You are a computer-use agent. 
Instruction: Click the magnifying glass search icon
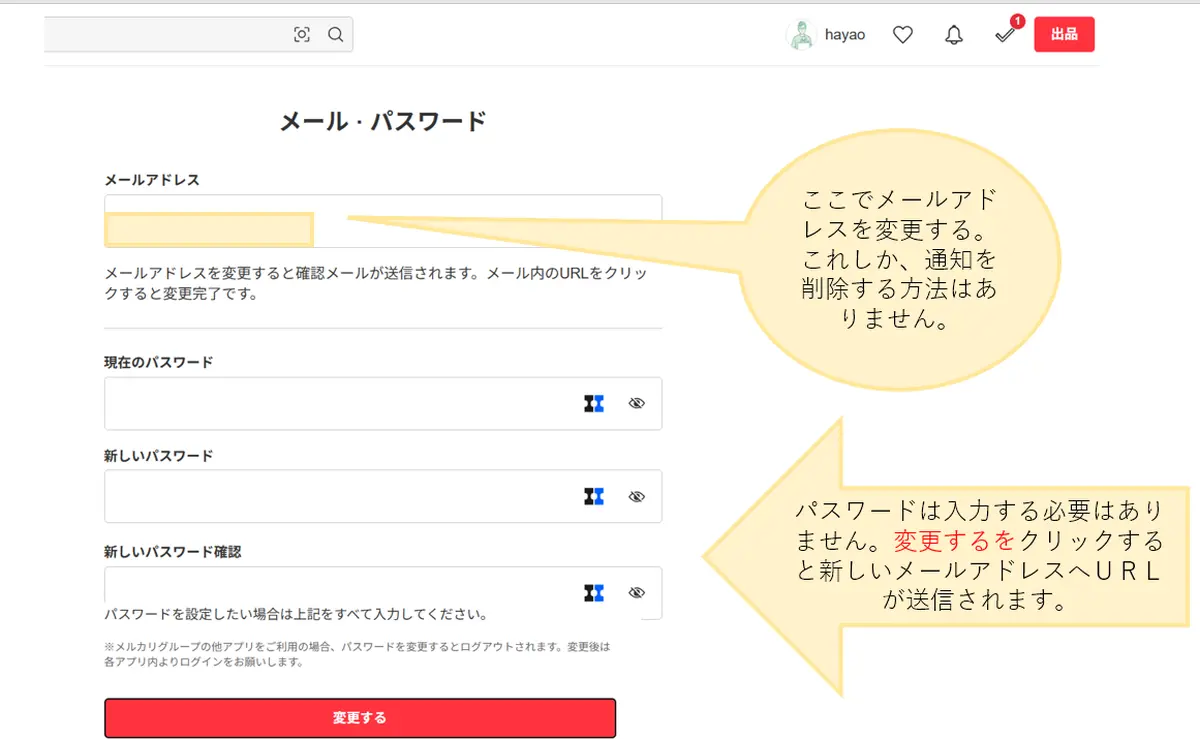pos(335,33)
